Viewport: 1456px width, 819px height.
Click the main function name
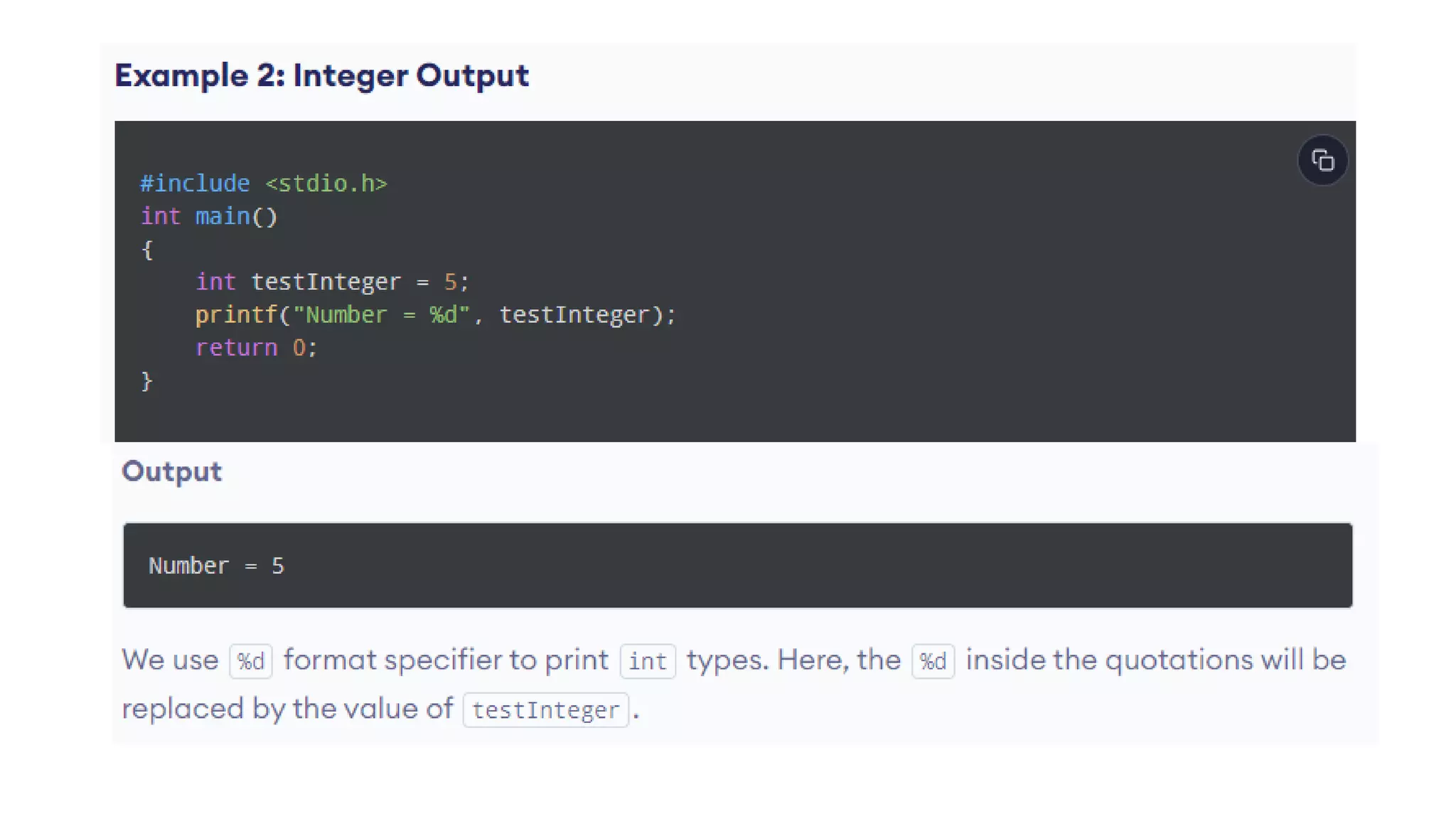tap(223, 216)
